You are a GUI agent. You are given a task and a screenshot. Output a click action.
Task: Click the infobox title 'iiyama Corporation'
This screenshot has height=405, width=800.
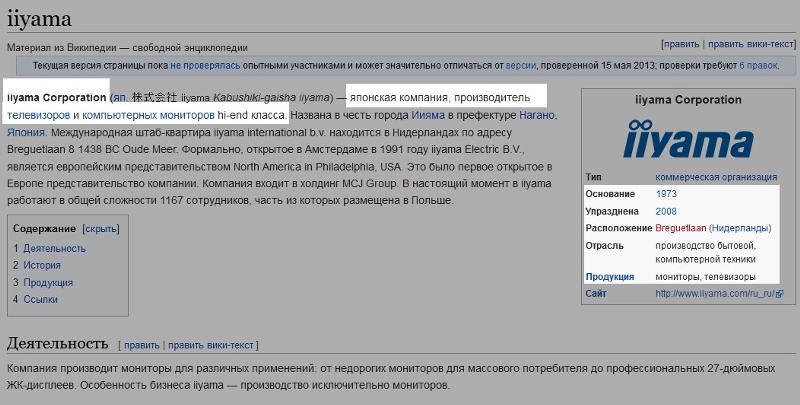click(x=688, y=100)
